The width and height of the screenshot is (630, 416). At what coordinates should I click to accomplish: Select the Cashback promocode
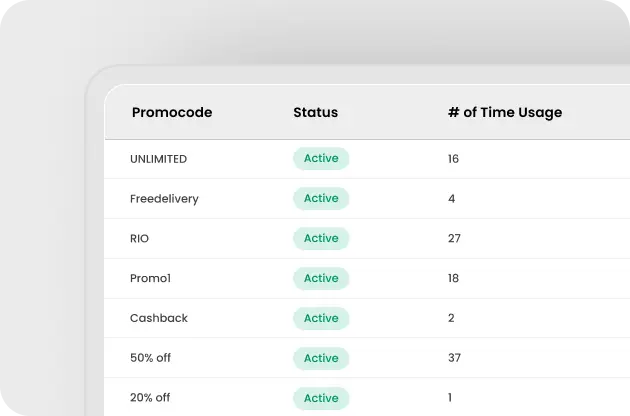click(x=159, y=318)
